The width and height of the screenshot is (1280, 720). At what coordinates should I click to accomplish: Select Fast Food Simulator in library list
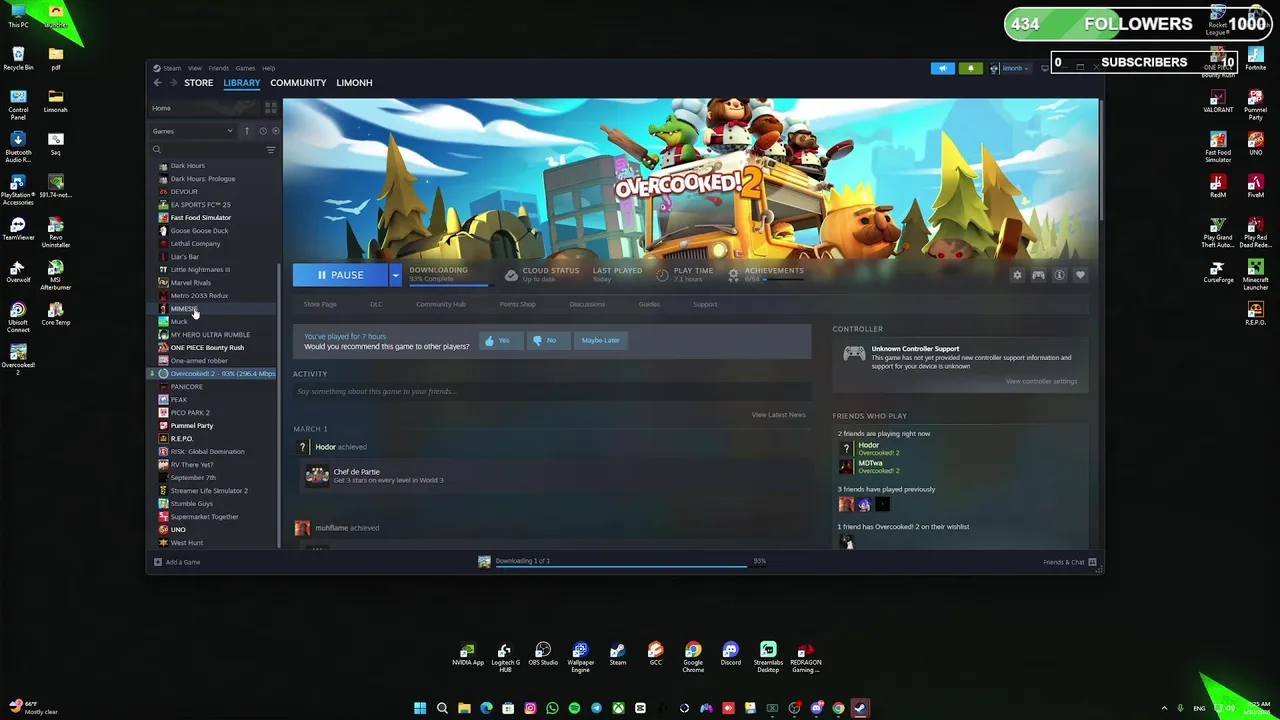[x=200, y=218]
